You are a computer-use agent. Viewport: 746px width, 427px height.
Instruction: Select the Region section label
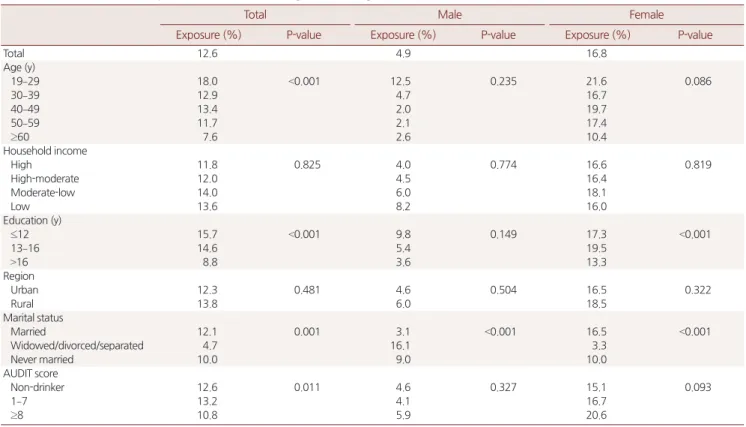click(x=19, y=276)
